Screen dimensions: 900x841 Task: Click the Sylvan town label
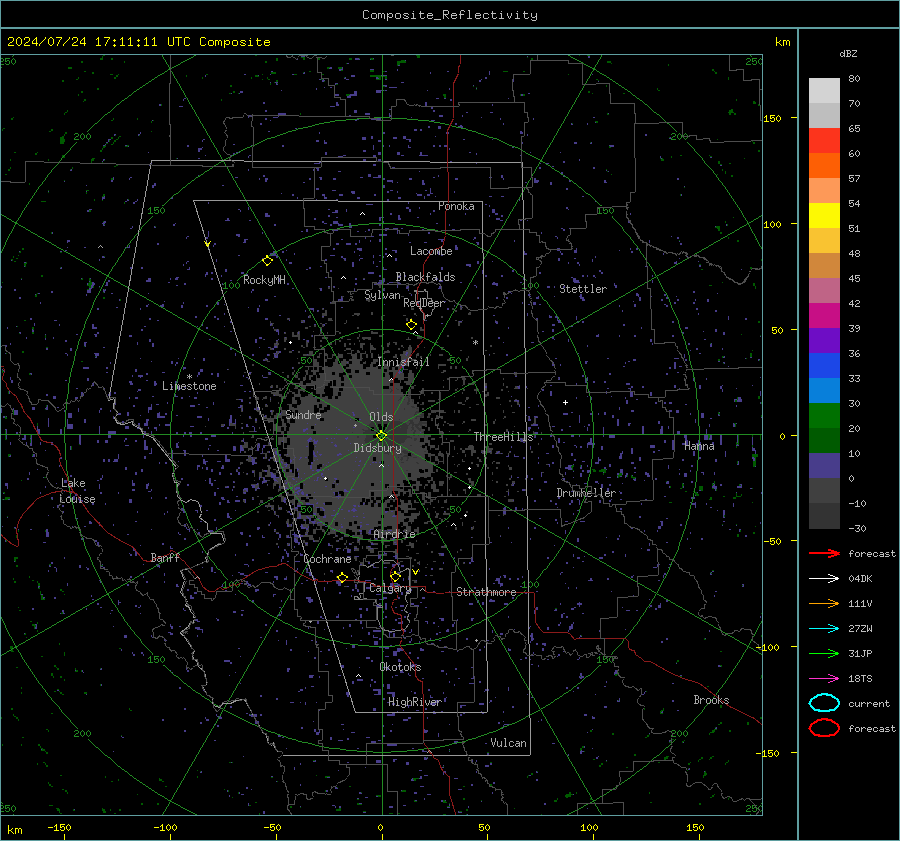click(382, 295)
